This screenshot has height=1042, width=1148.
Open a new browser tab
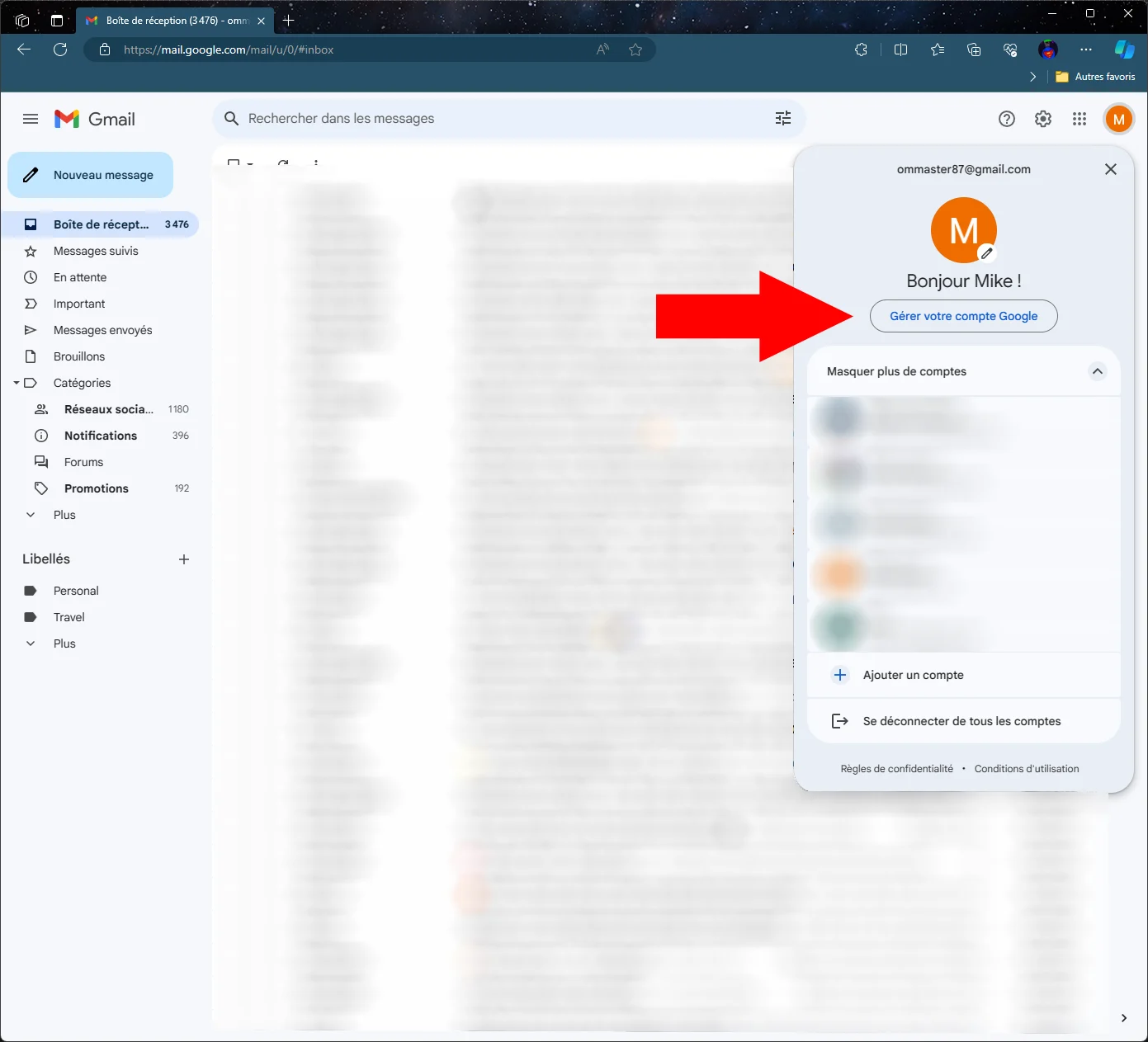(x=288, y=21)
